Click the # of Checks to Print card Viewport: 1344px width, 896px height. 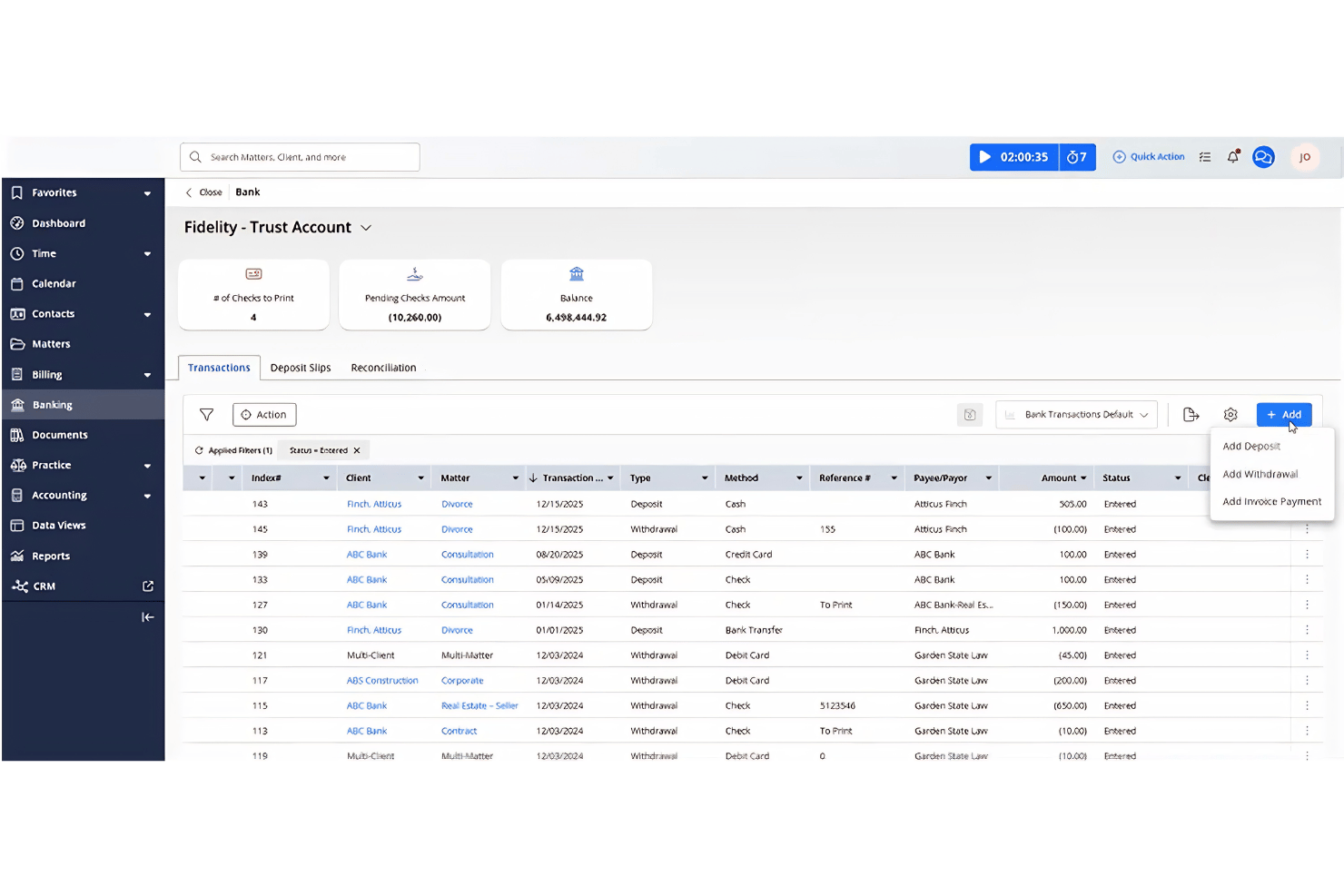point(253,295)
